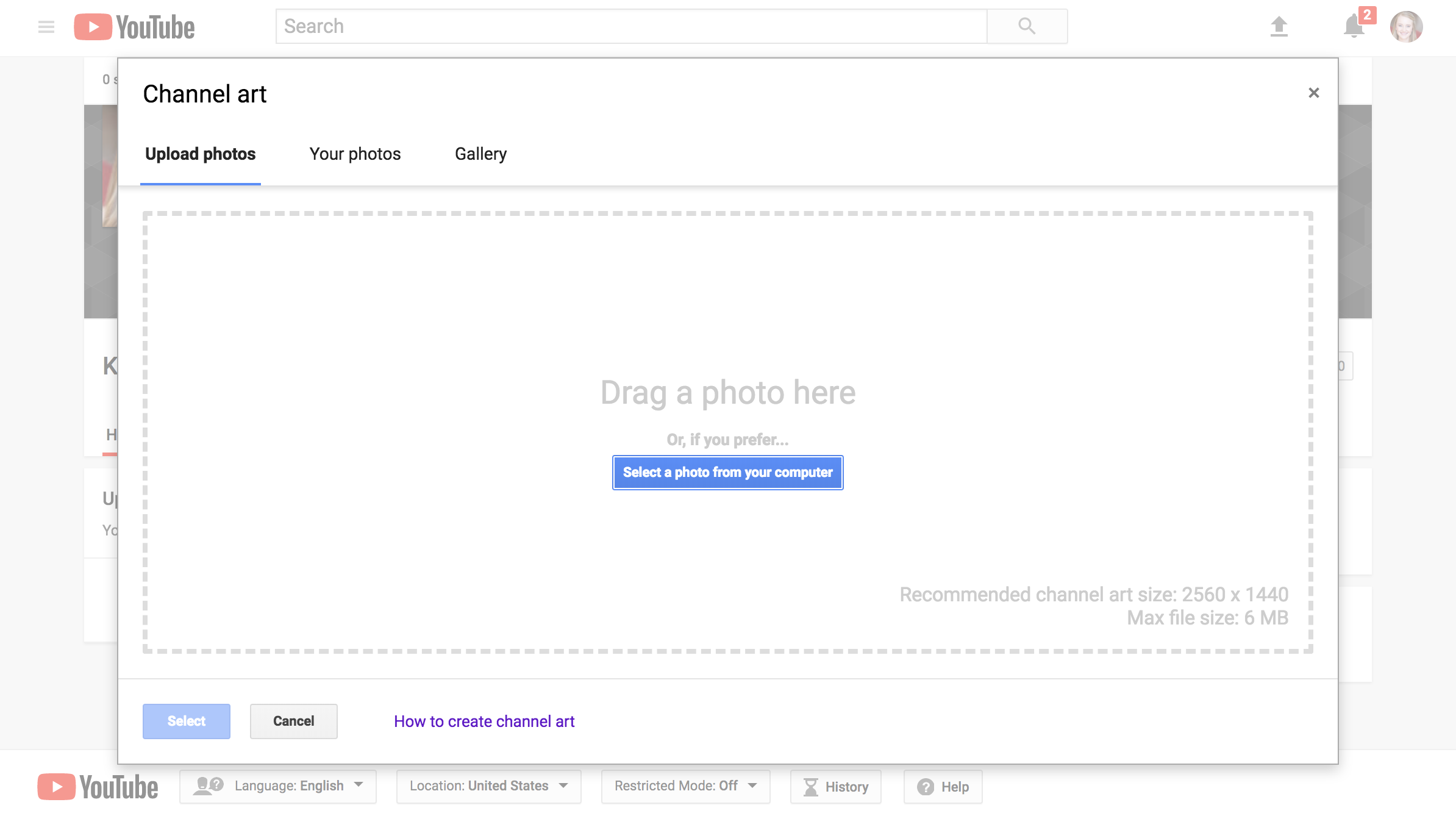Expand the Location: United States dropdown

[x=488, y=786]
